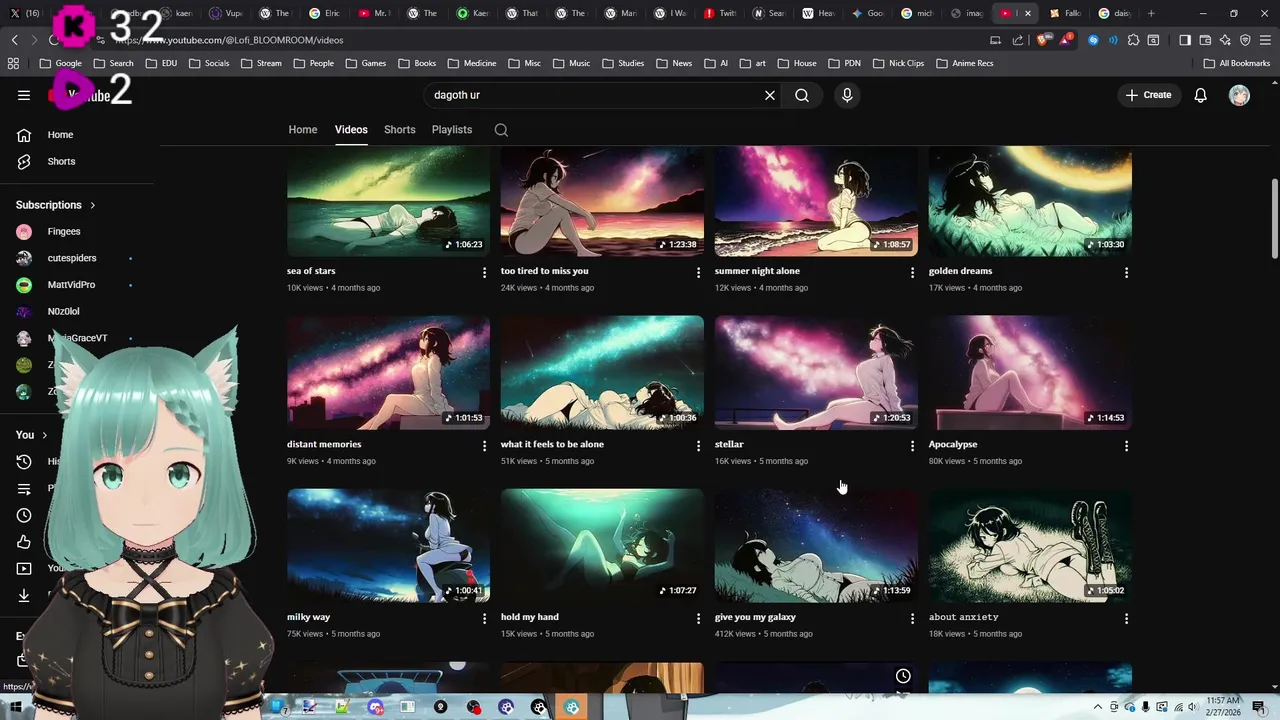Open the Medicine bookmarks folder
The width and height of the screenshot is (1280, 720).
pos(472,63)
